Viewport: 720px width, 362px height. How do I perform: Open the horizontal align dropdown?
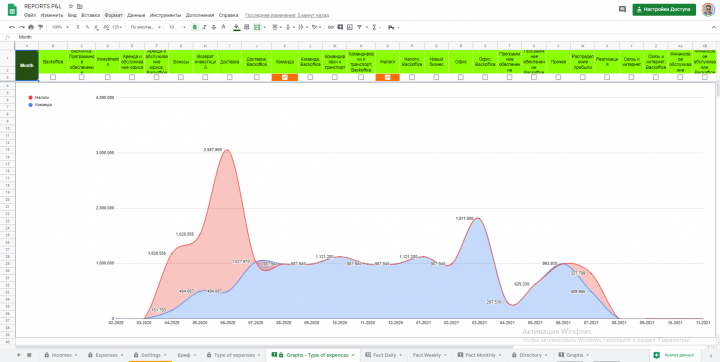tap(278, 28)
